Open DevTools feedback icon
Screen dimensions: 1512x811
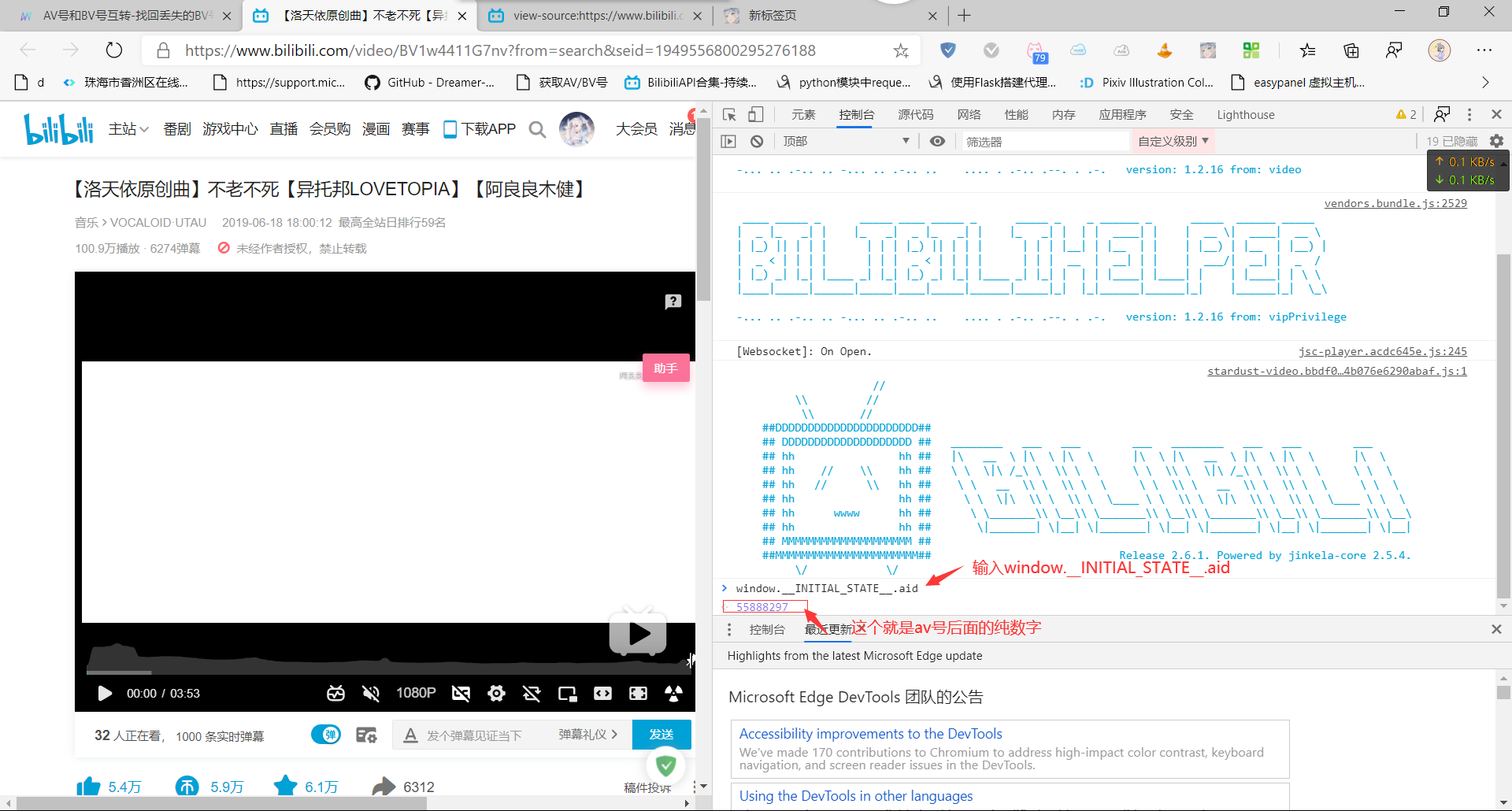point(1442,115)
